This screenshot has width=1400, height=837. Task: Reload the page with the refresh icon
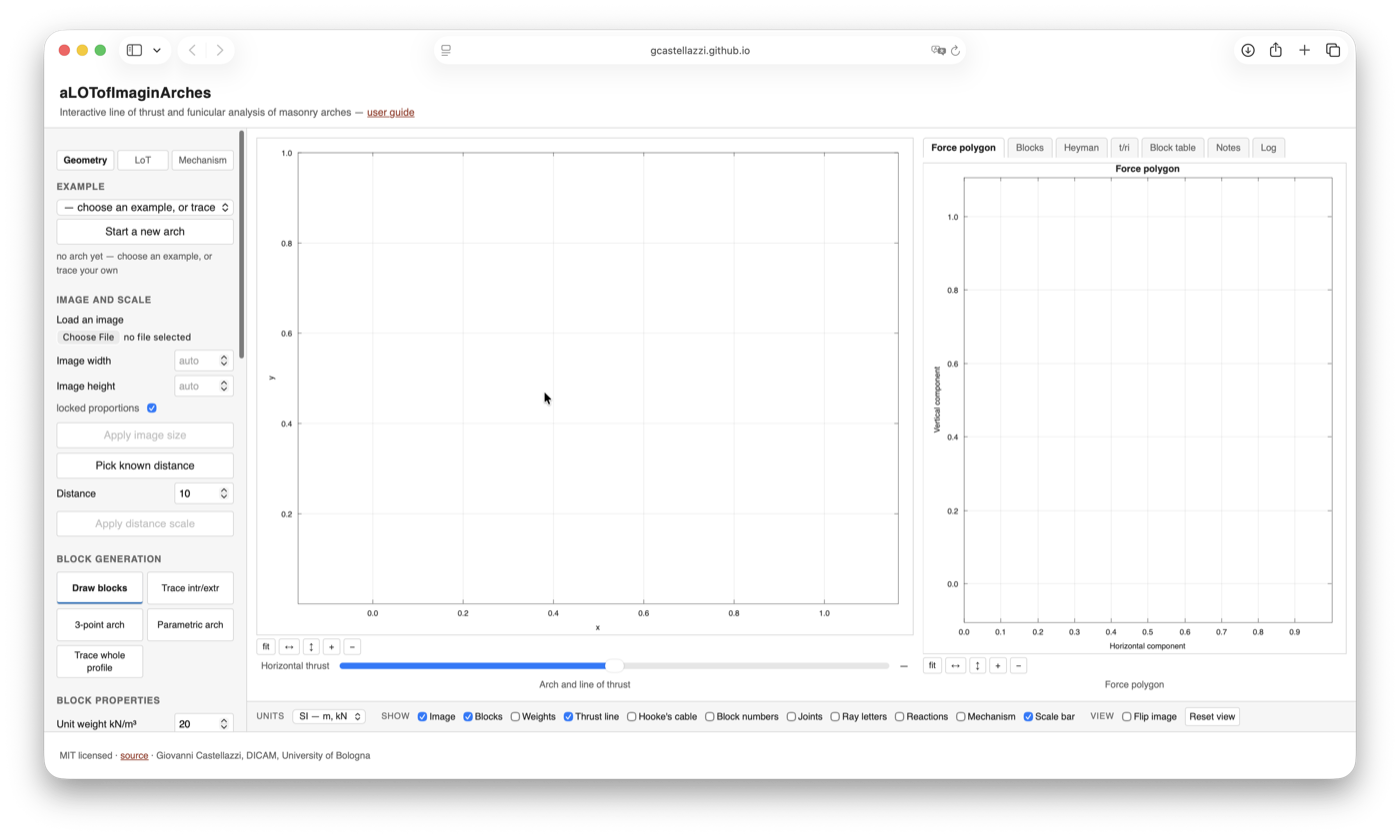[955, 50]
